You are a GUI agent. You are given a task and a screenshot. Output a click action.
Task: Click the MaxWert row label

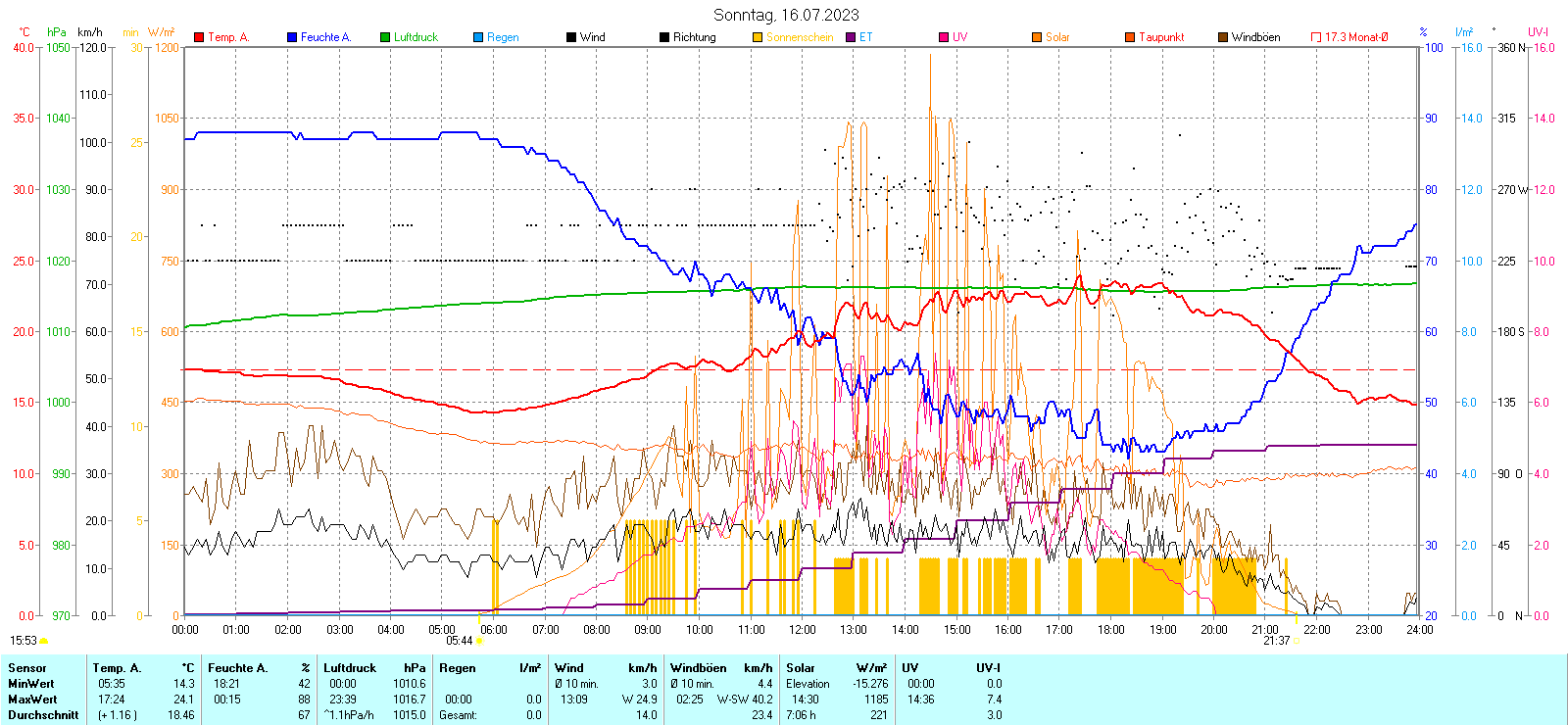click(x=32, y=700)
